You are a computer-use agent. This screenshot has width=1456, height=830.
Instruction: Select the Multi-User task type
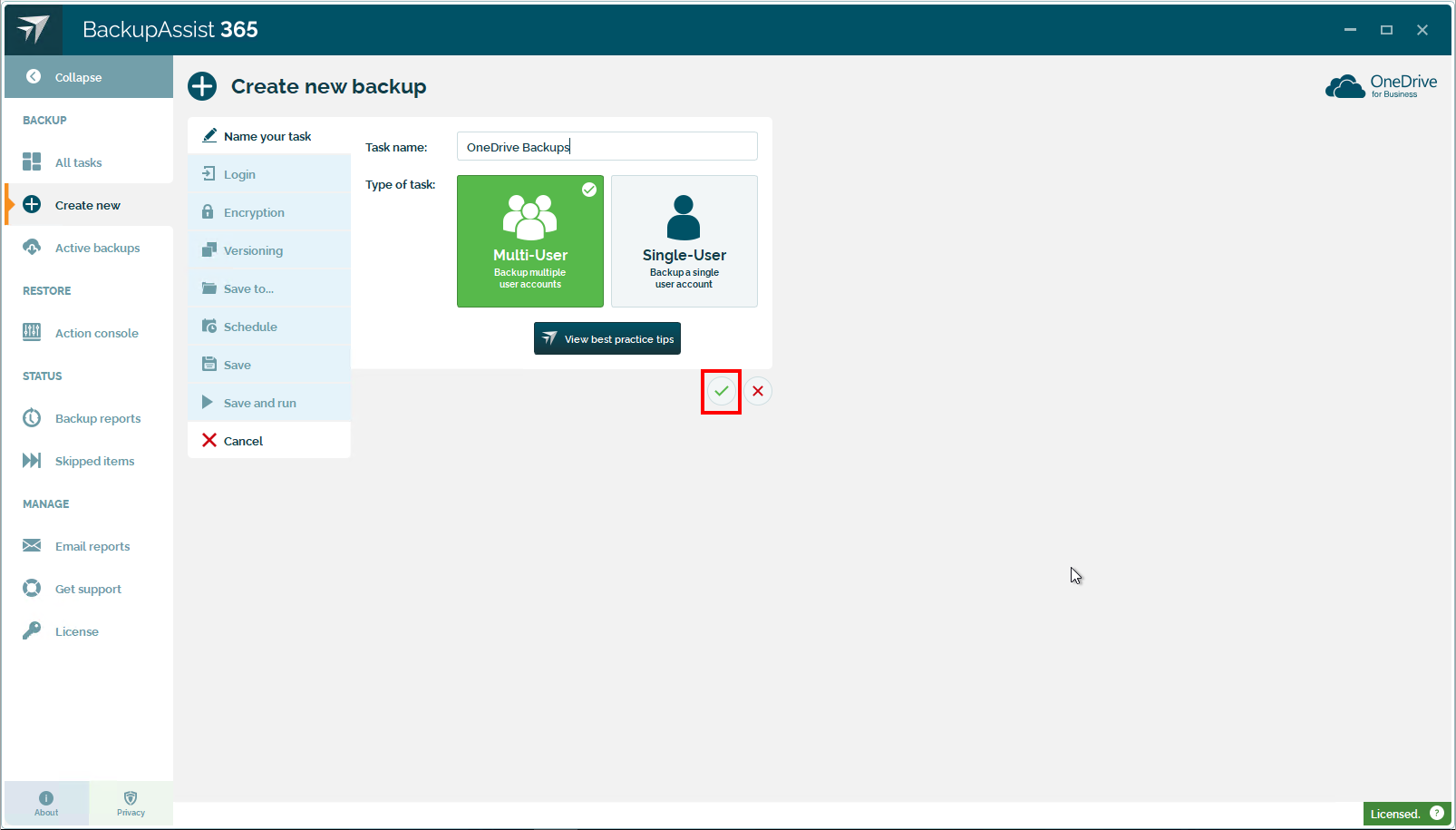click(530, 241)
